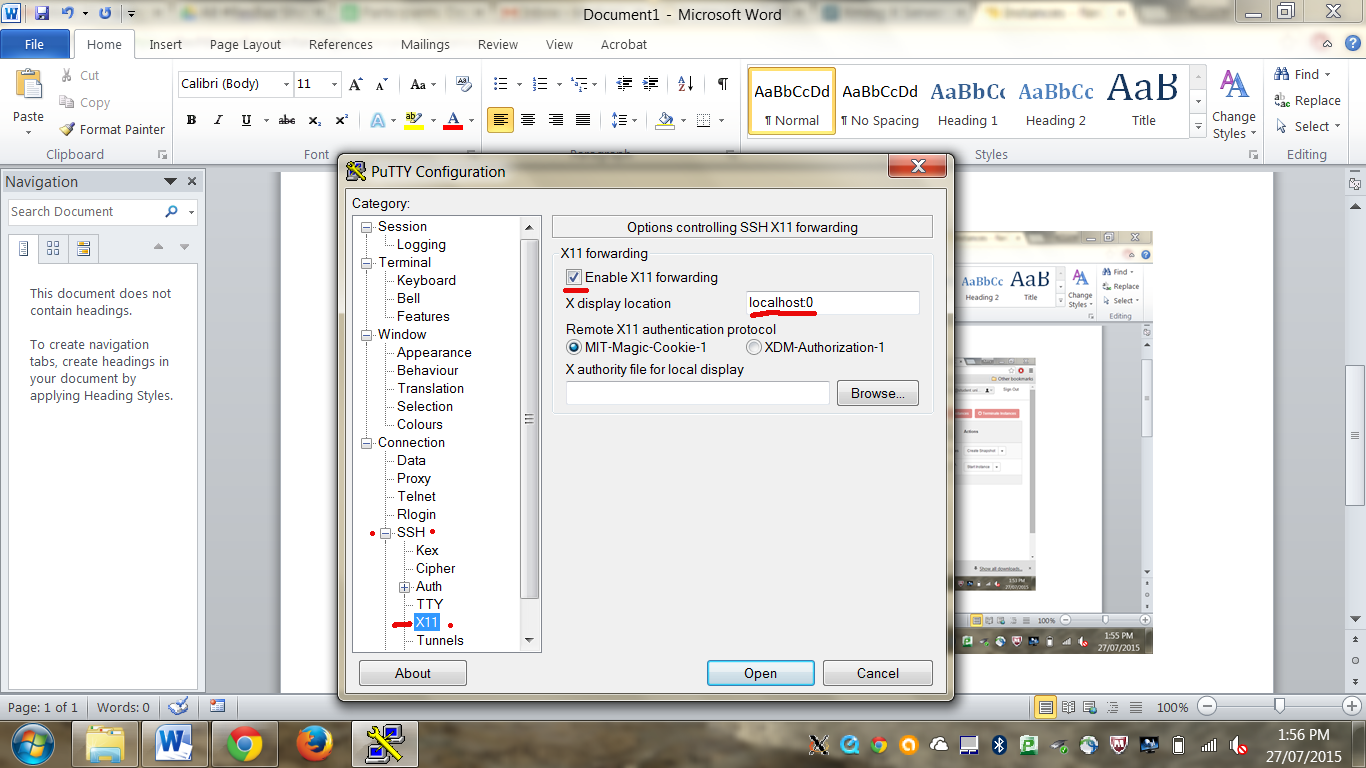Collapse the Terminal tree node
1366x768 pixels.
[367, 263]
